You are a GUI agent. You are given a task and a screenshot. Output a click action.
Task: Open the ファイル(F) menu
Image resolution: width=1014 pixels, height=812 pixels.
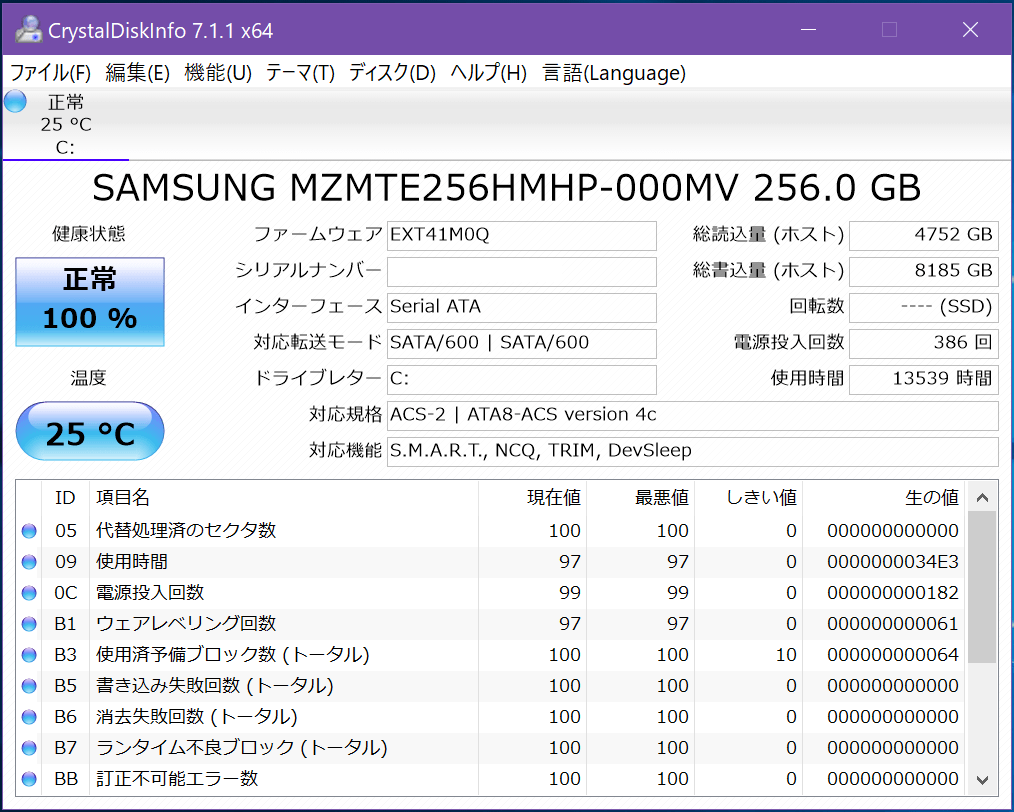50,72
